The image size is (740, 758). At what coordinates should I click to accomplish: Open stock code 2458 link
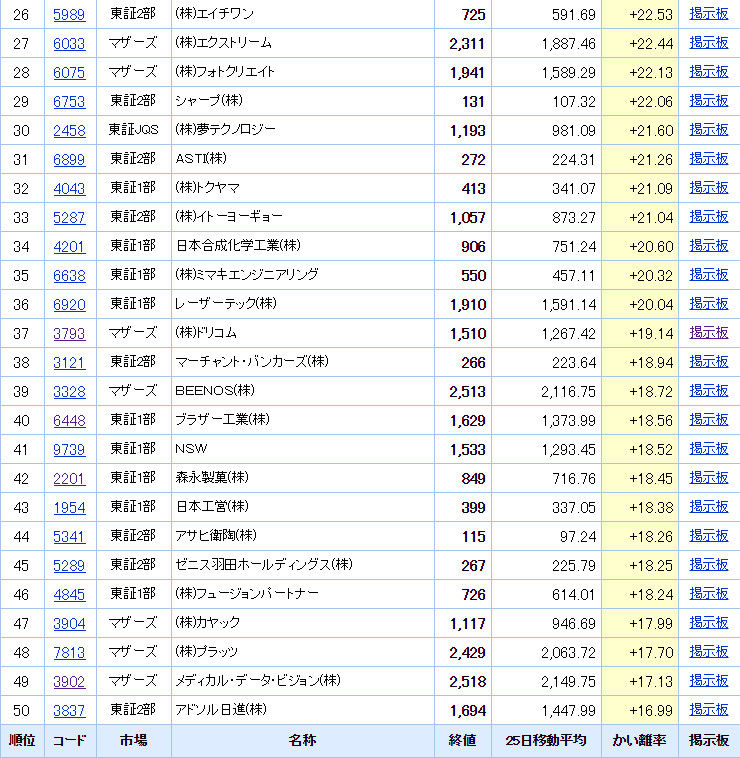click(69, 131)
